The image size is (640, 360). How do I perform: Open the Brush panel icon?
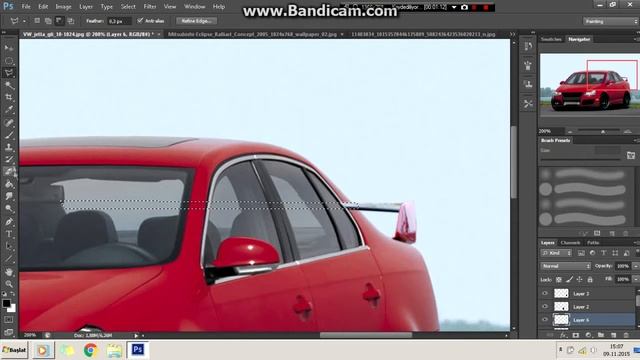click(528, 65)
